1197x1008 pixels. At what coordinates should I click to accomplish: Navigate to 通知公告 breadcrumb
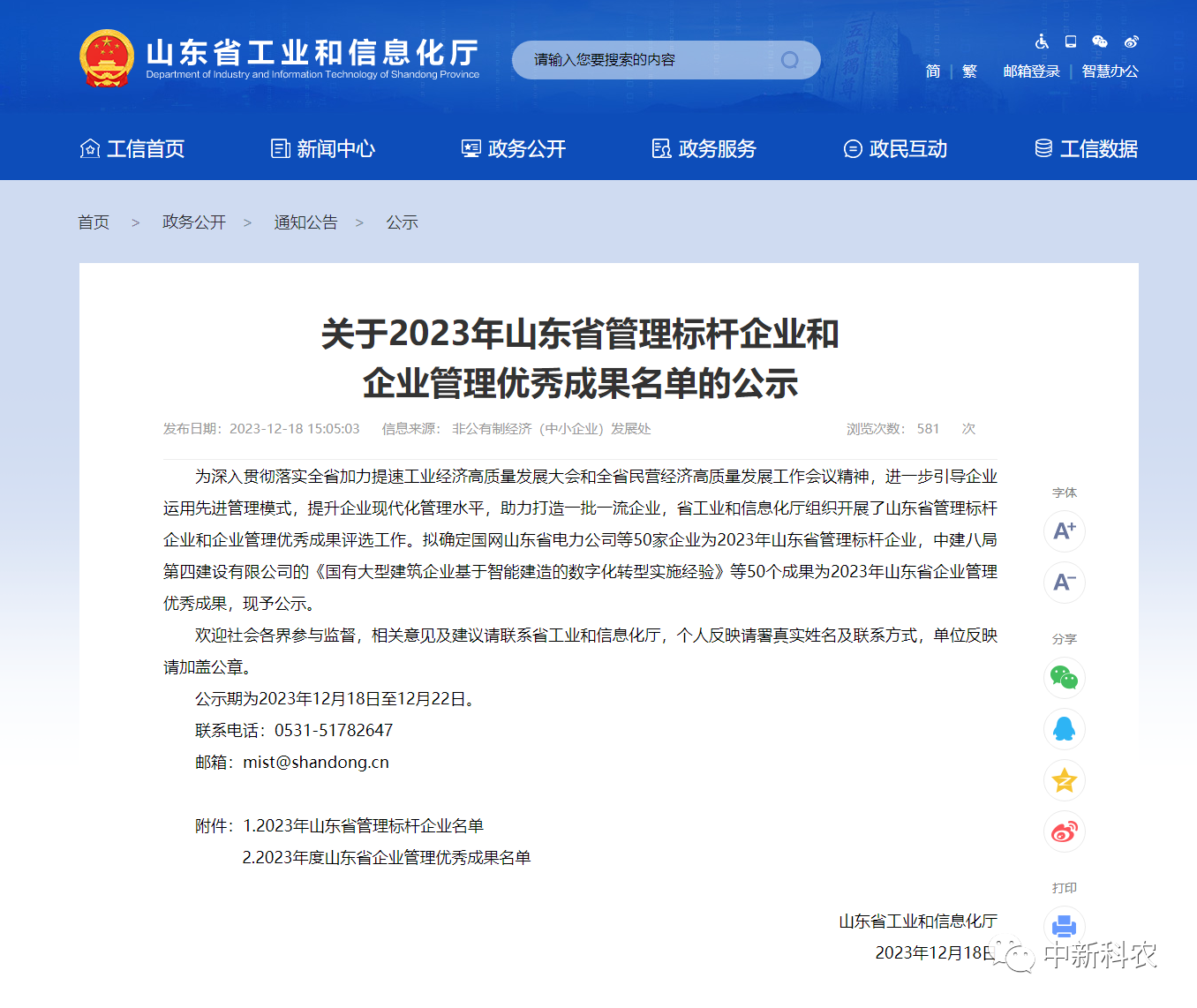(305, 222)
